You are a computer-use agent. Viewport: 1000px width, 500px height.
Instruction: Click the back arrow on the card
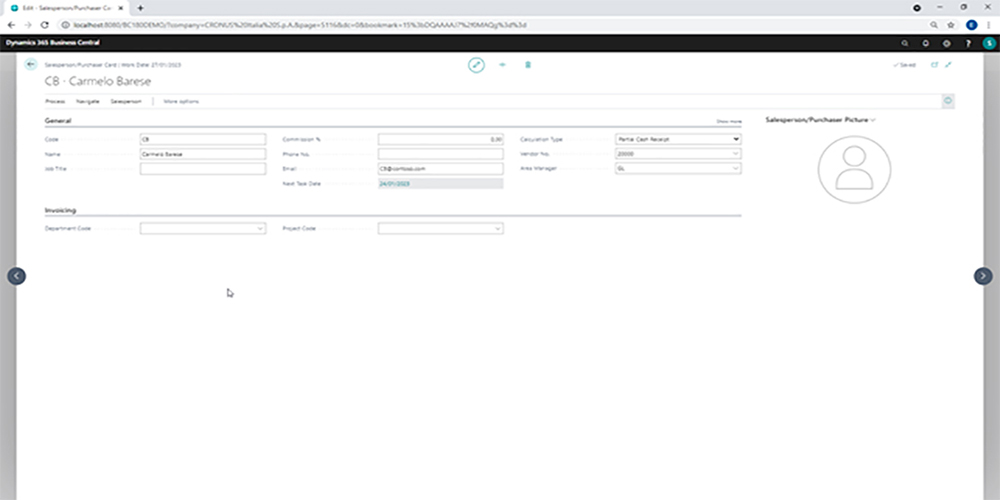30,64
